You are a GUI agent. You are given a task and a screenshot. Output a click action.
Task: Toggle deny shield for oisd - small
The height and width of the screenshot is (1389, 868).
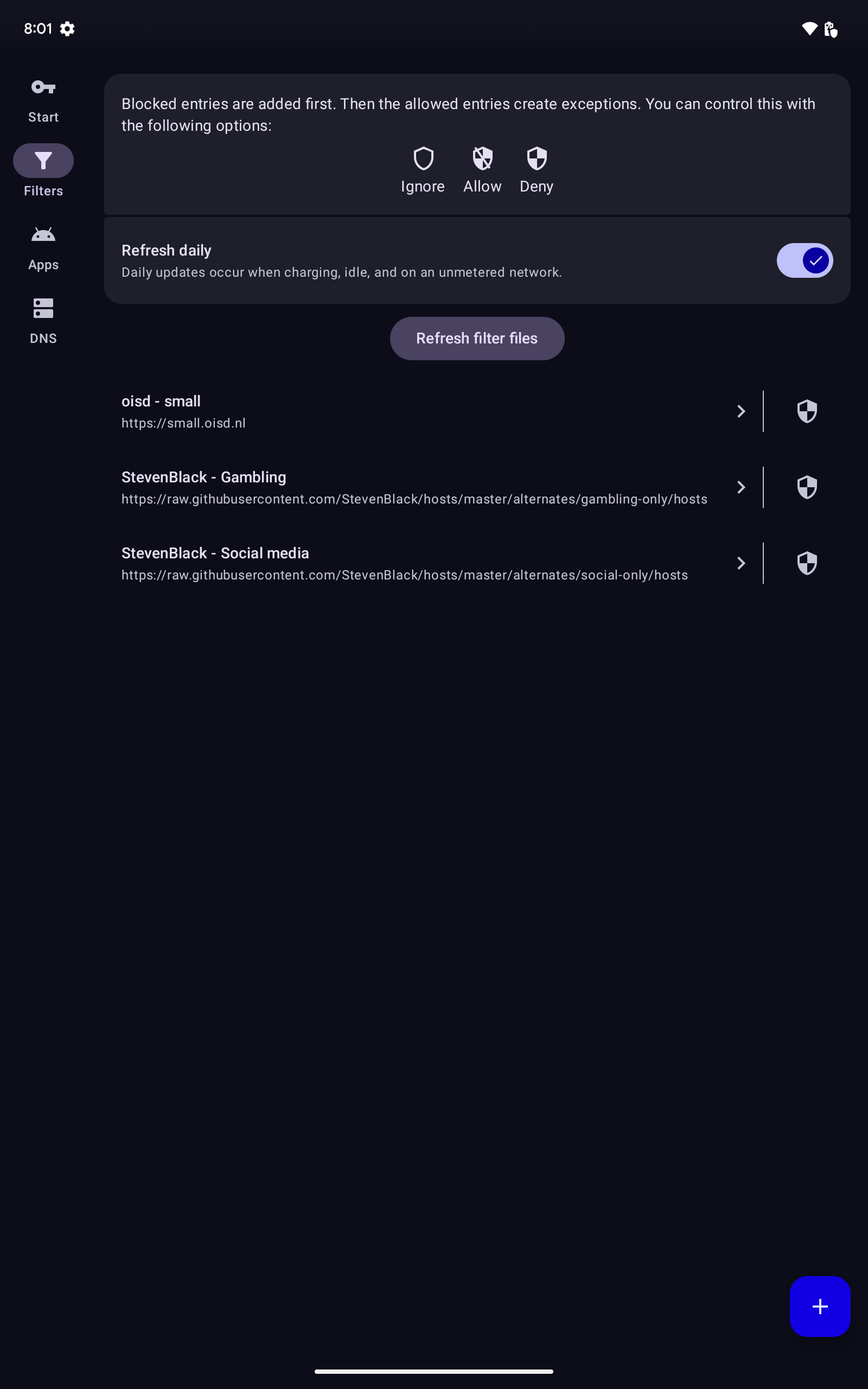(x=807, y=411)
